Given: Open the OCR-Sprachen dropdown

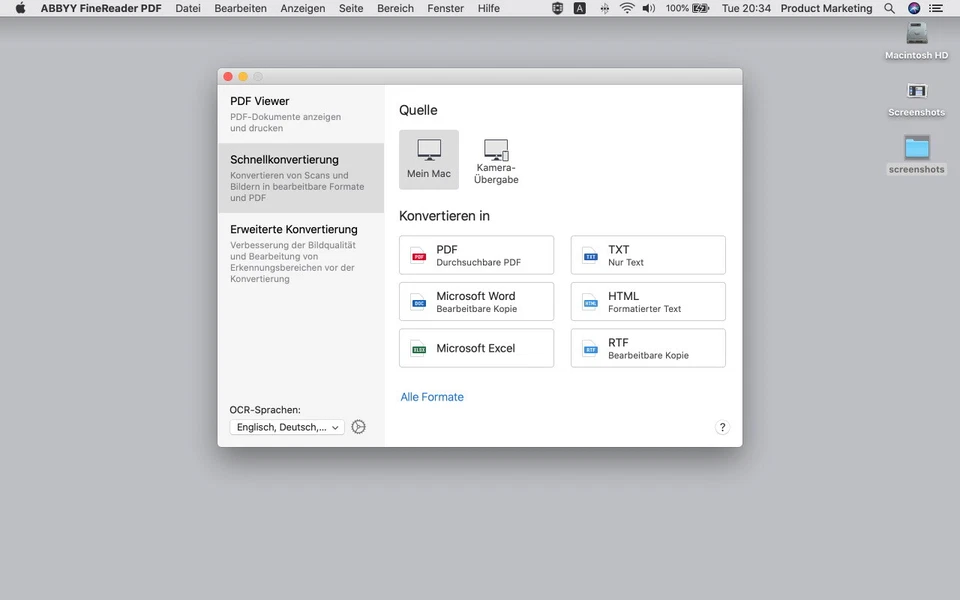Looking at the screenshot, I should [286, 427].
